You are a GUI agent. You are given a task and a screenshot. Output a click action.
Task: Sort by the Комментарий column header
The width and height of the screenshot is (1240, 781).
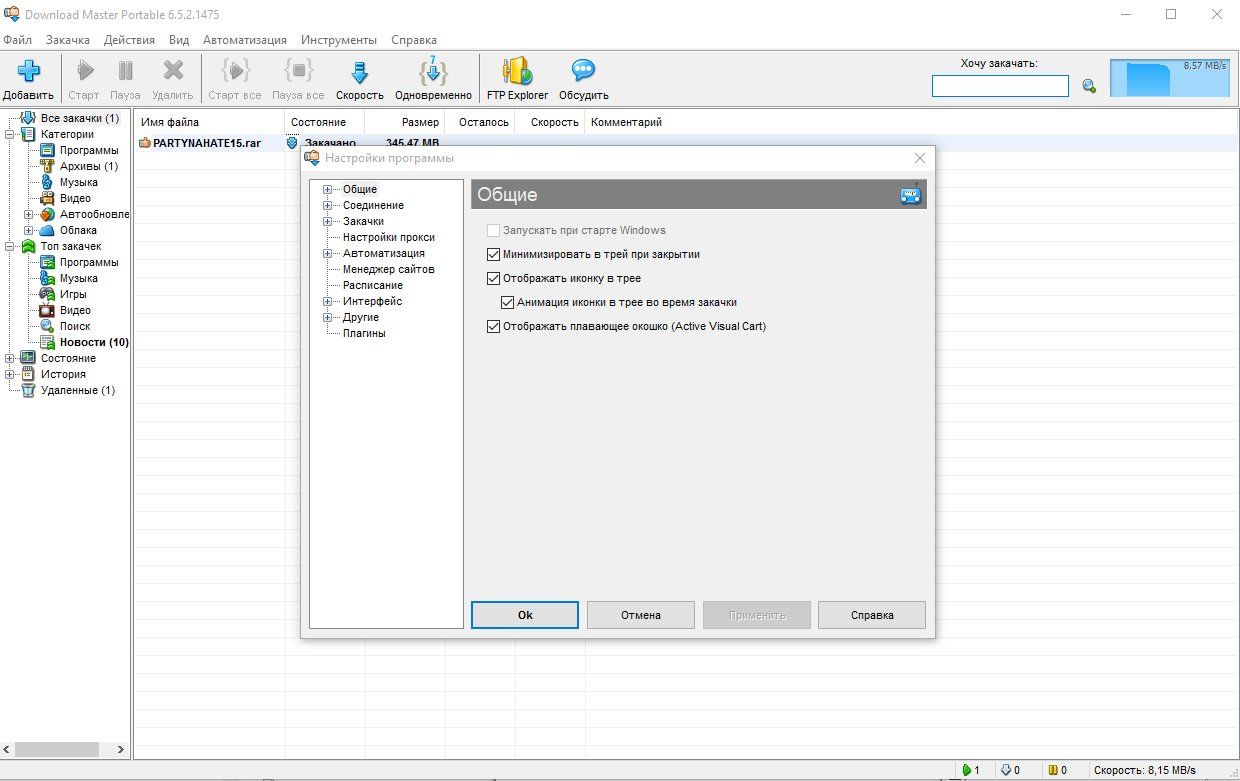626,122
